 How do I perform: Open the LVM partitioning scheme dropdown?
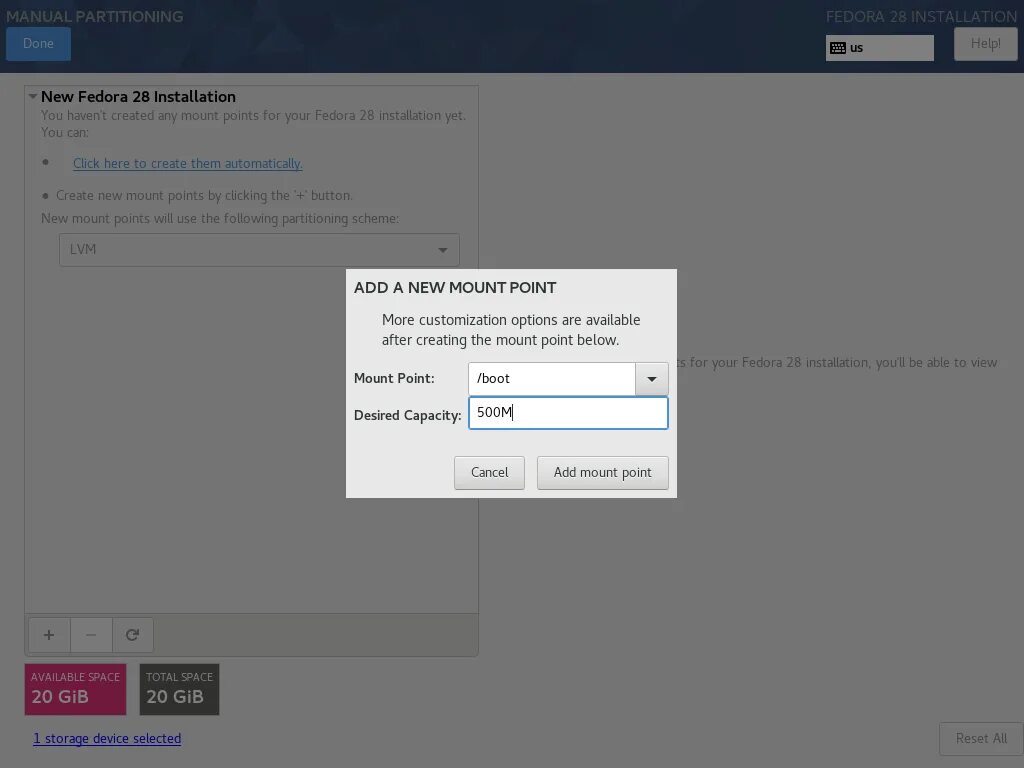(x=259, y=249)
